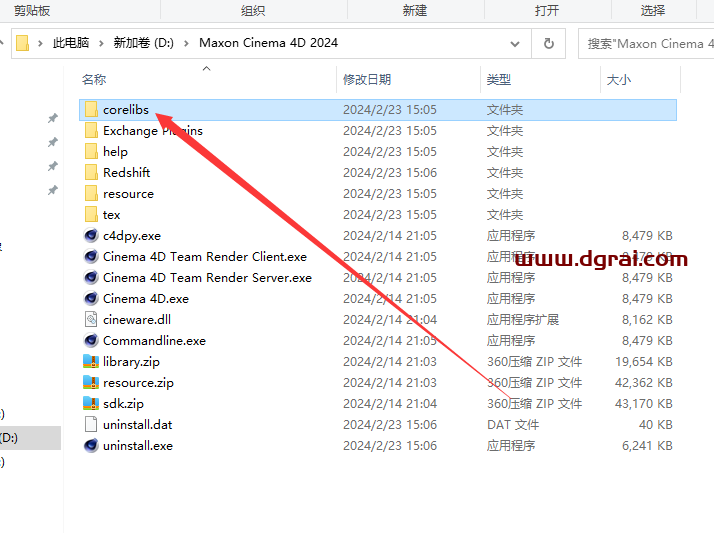The height and width of the screenshot is (533, 714).
Task: Click the 应用程序扩展 type of cineware.dll
Action: point(523,320)
